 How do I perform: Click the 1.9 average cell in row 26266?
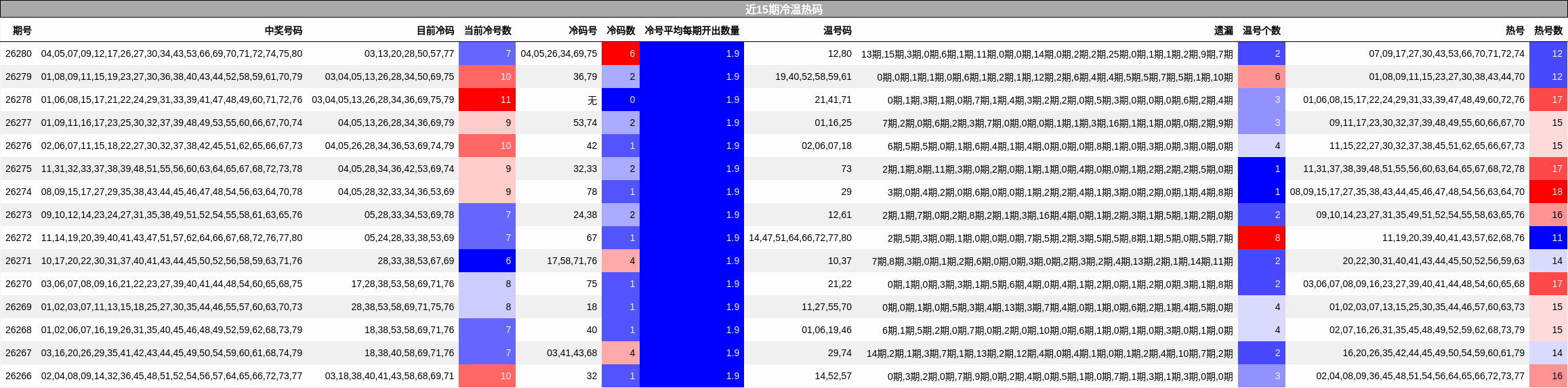[x=692, y=376]
